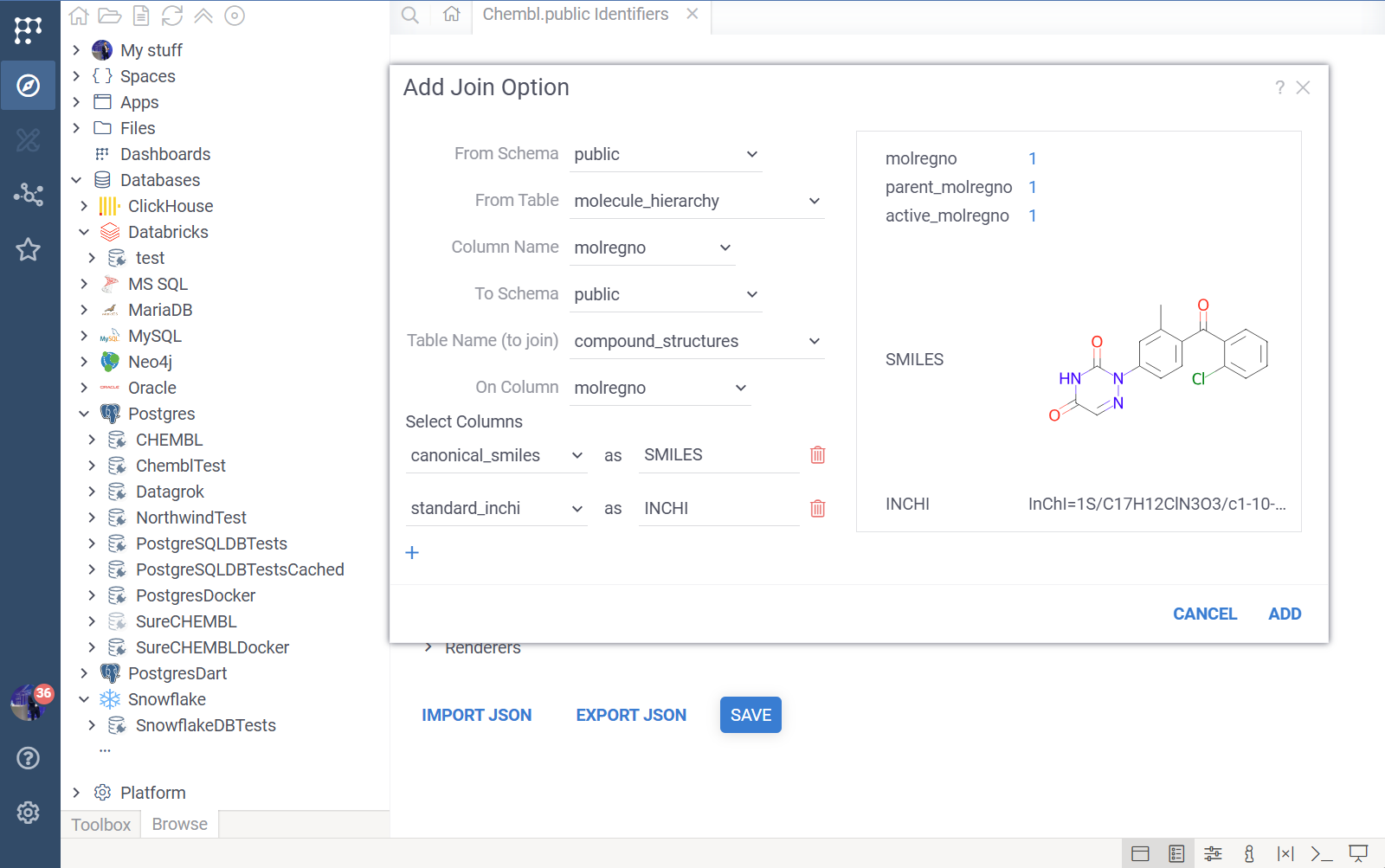The width and height of the screenshot is (1385, 868).
Task: Refresh the browse tree with sync icon
Action: coord(172,15)
